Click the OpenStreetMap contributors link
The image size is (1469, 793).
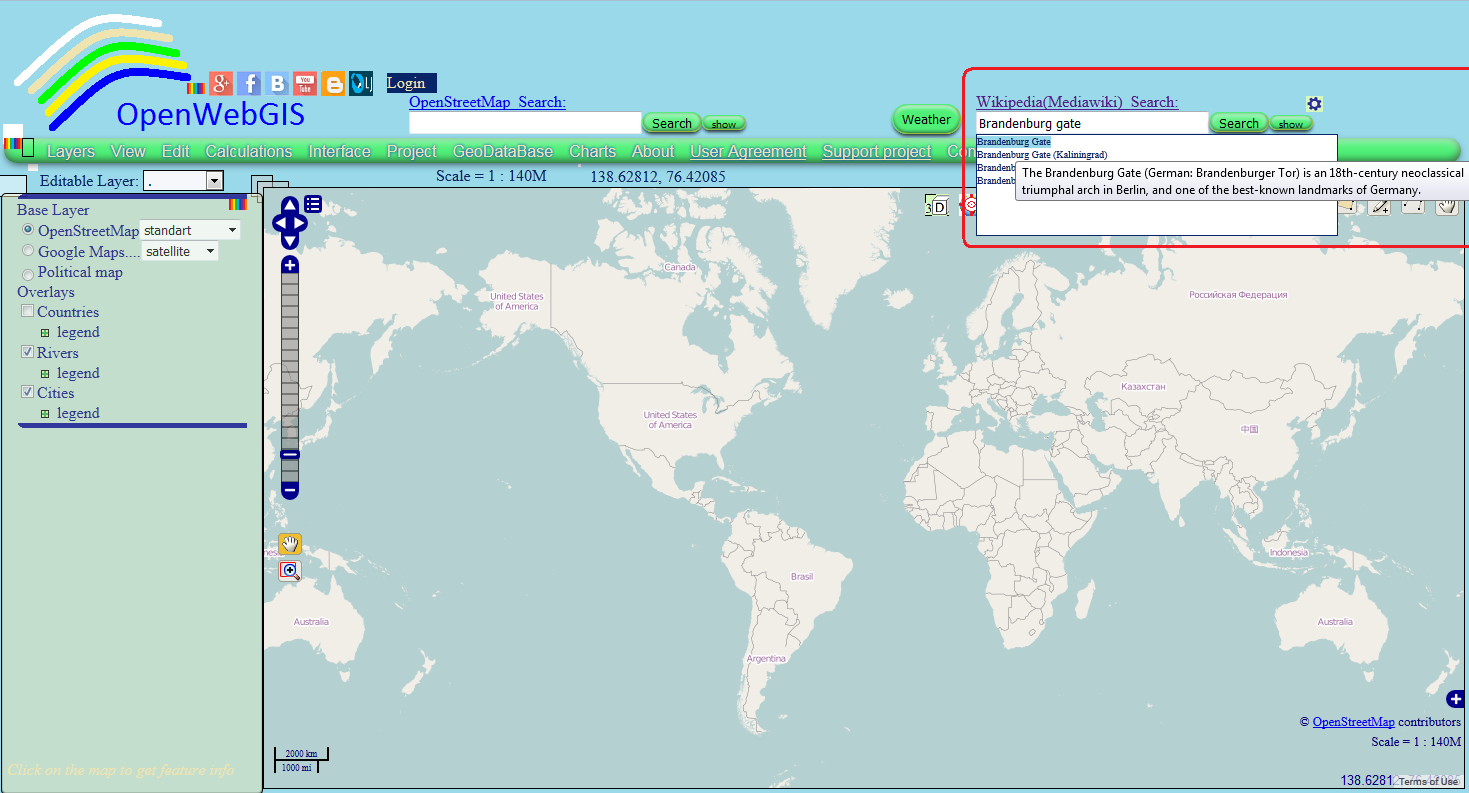[x=1353, y=721]
